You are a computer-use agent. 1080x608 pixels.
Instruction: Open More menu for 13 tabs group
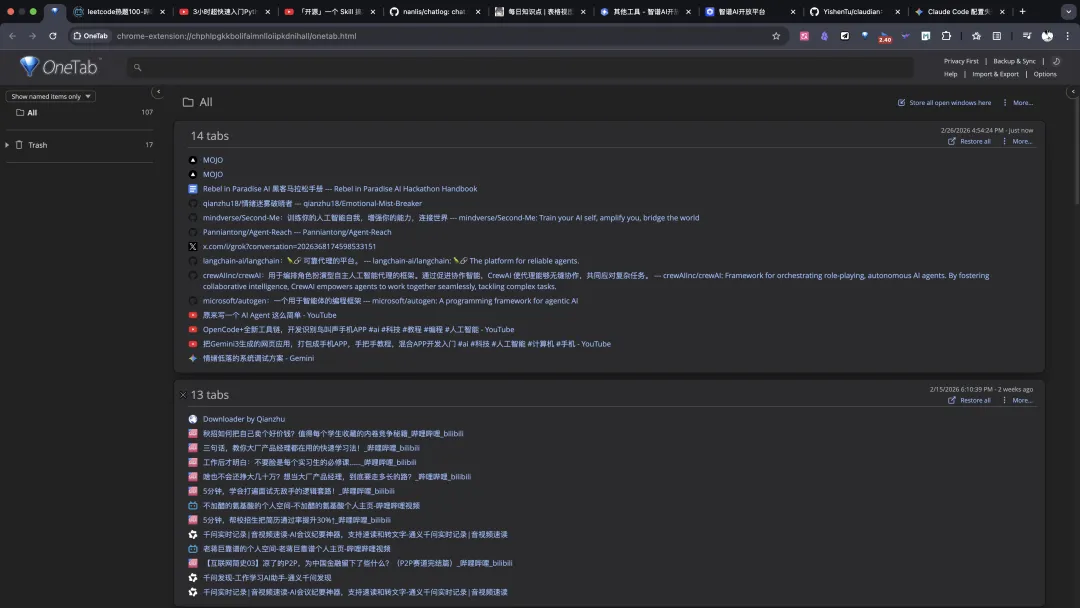click(1018, 400)
